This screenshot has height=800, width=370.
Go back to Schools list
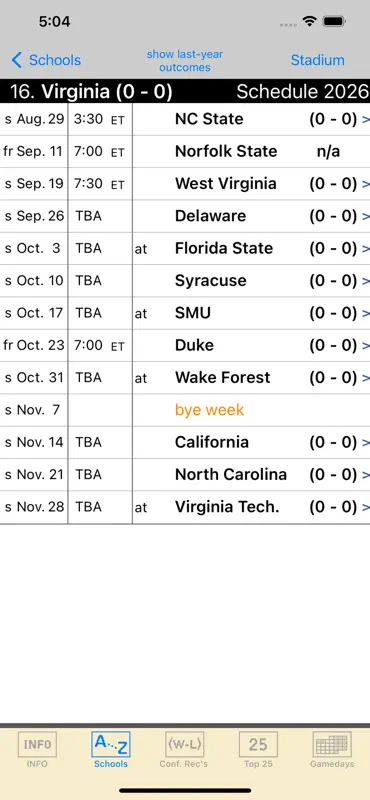[x=55, y=60]
